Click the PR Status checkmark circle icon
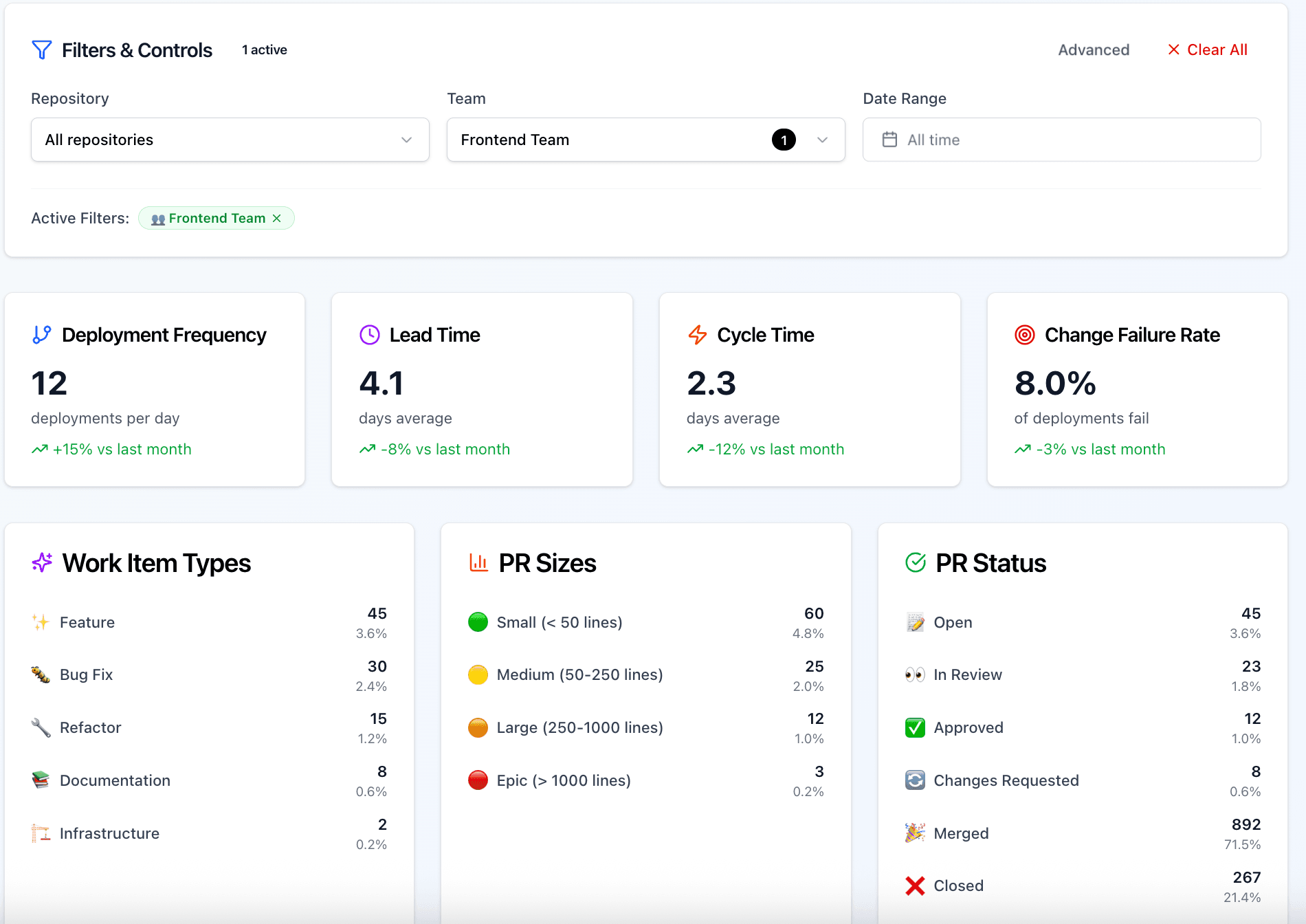The image size is (1306, 924). (x=916, y=563)
